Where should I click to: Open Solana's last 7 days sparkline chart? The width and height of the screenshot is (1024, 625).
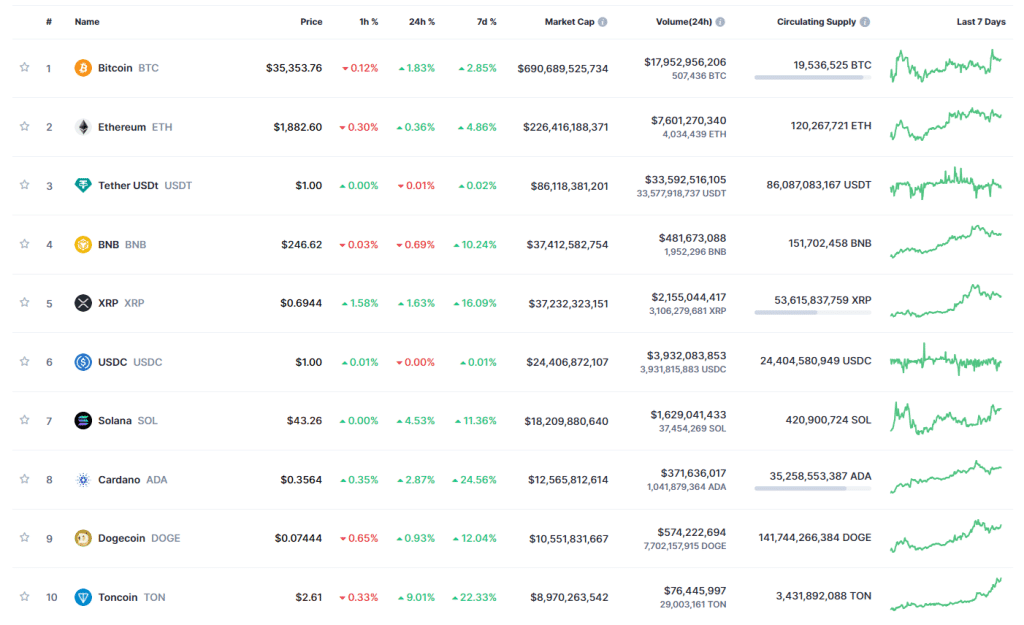click(x=946, y=419)
